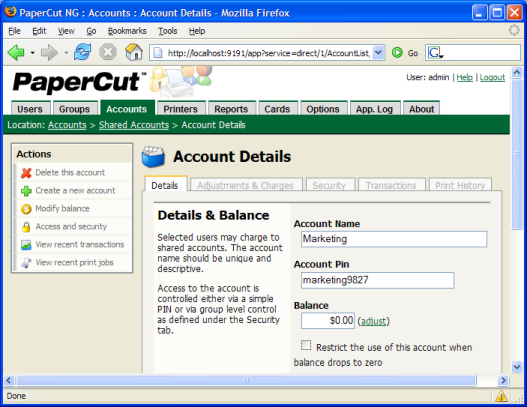Open the Back button history dropdown arrow
Image resolution: width=527 pixels, height=407 pixels.
(32, 53)
